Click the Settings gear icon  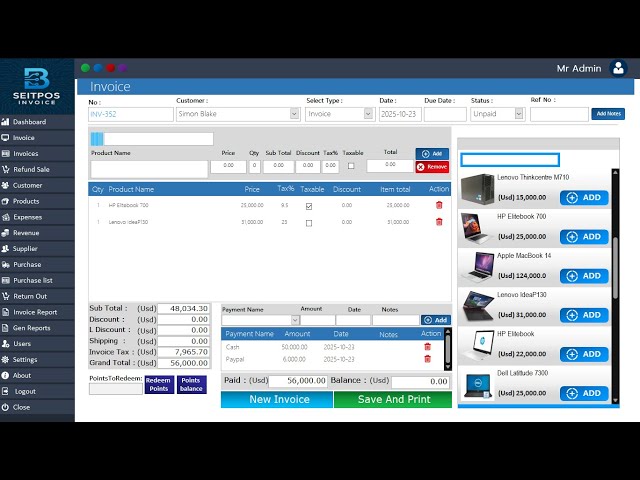point(5,360)
